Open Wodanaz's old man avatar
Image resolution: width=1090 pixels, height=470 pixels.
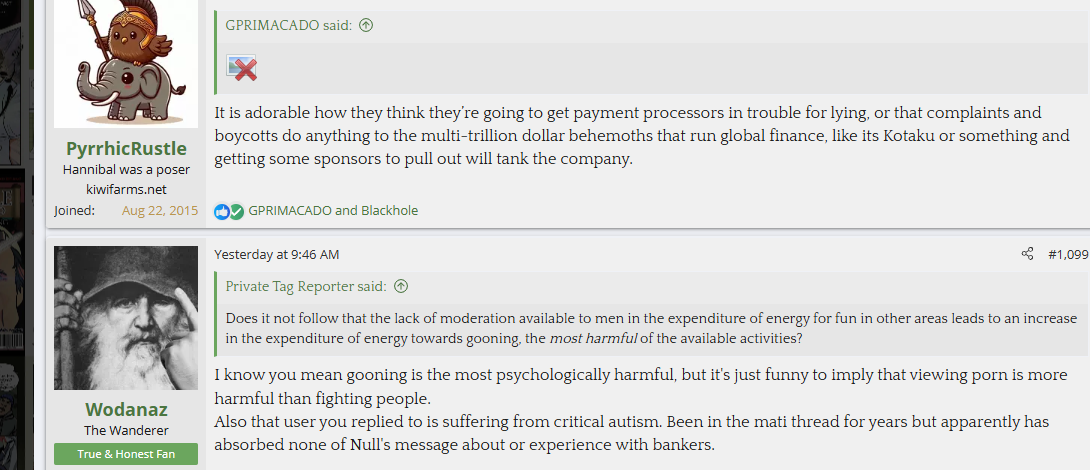pyautogui.click(x=126, y=318)
